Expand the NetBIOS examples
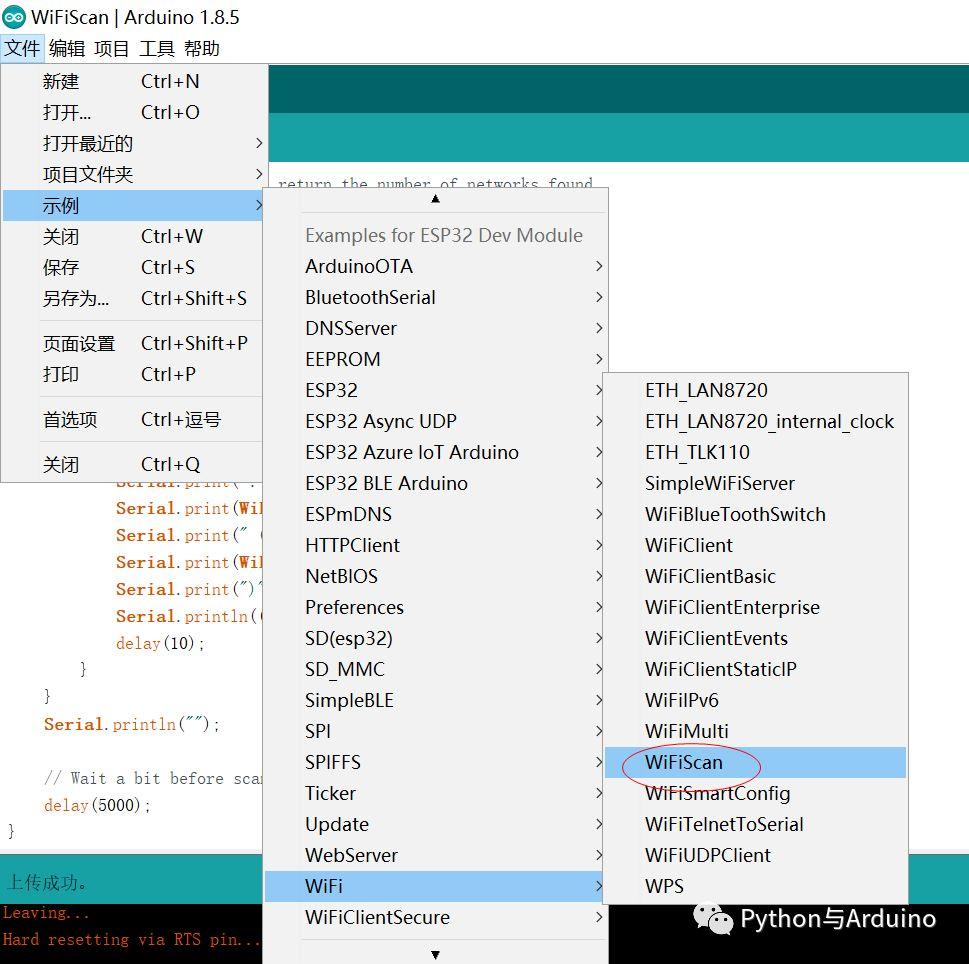The width and height of the screenshot is (969, 964). 434,576
